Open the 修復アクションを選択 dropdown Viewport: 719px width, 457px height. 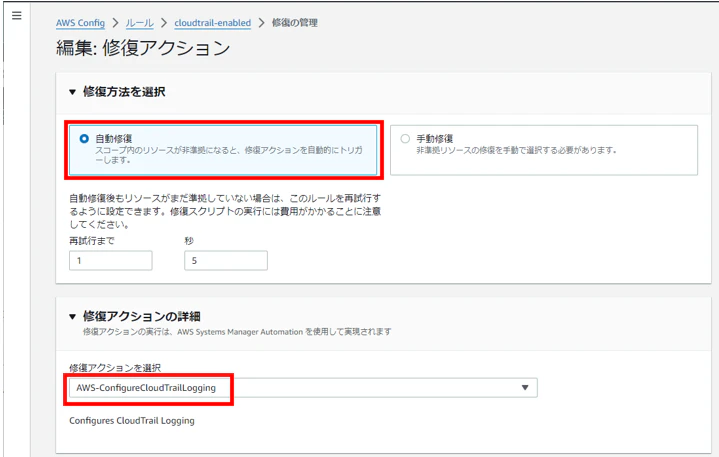pyautogui.click(x=303, y=388)
